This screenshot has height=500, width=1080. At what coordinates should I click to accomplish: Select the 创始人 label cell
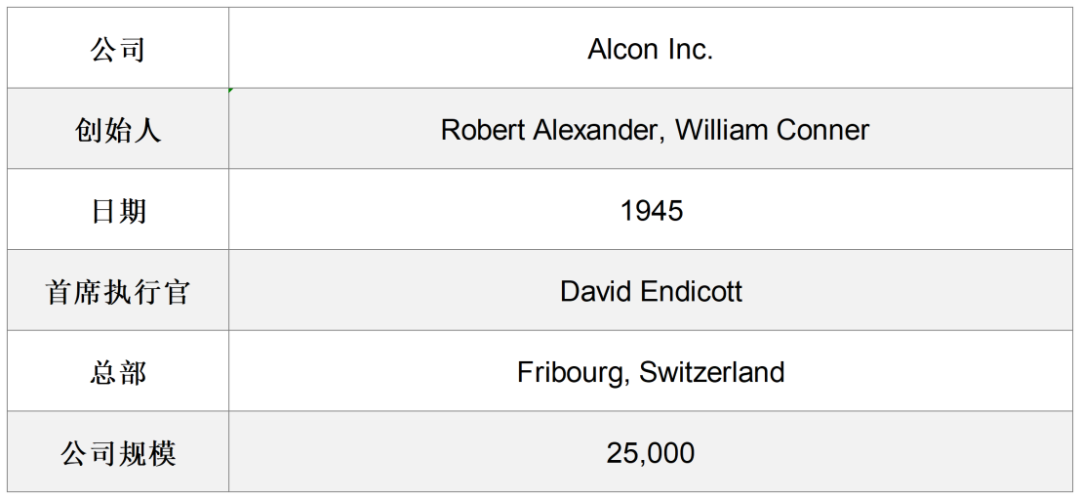118,129
